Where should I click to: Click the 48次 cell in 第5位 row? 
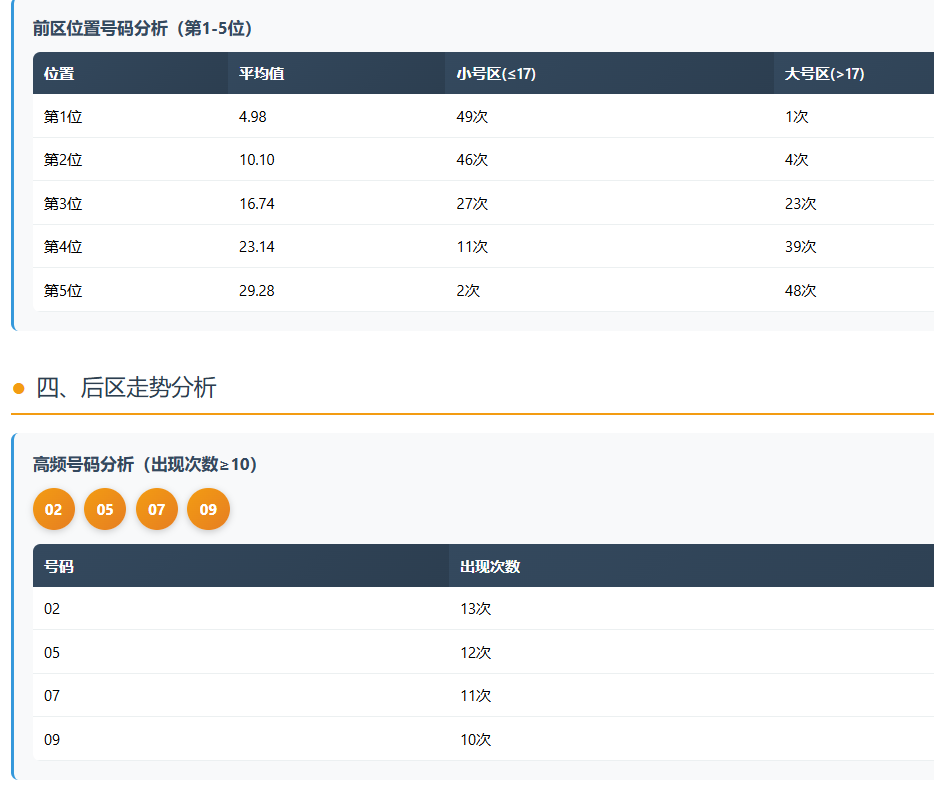[x=800, y=291]
